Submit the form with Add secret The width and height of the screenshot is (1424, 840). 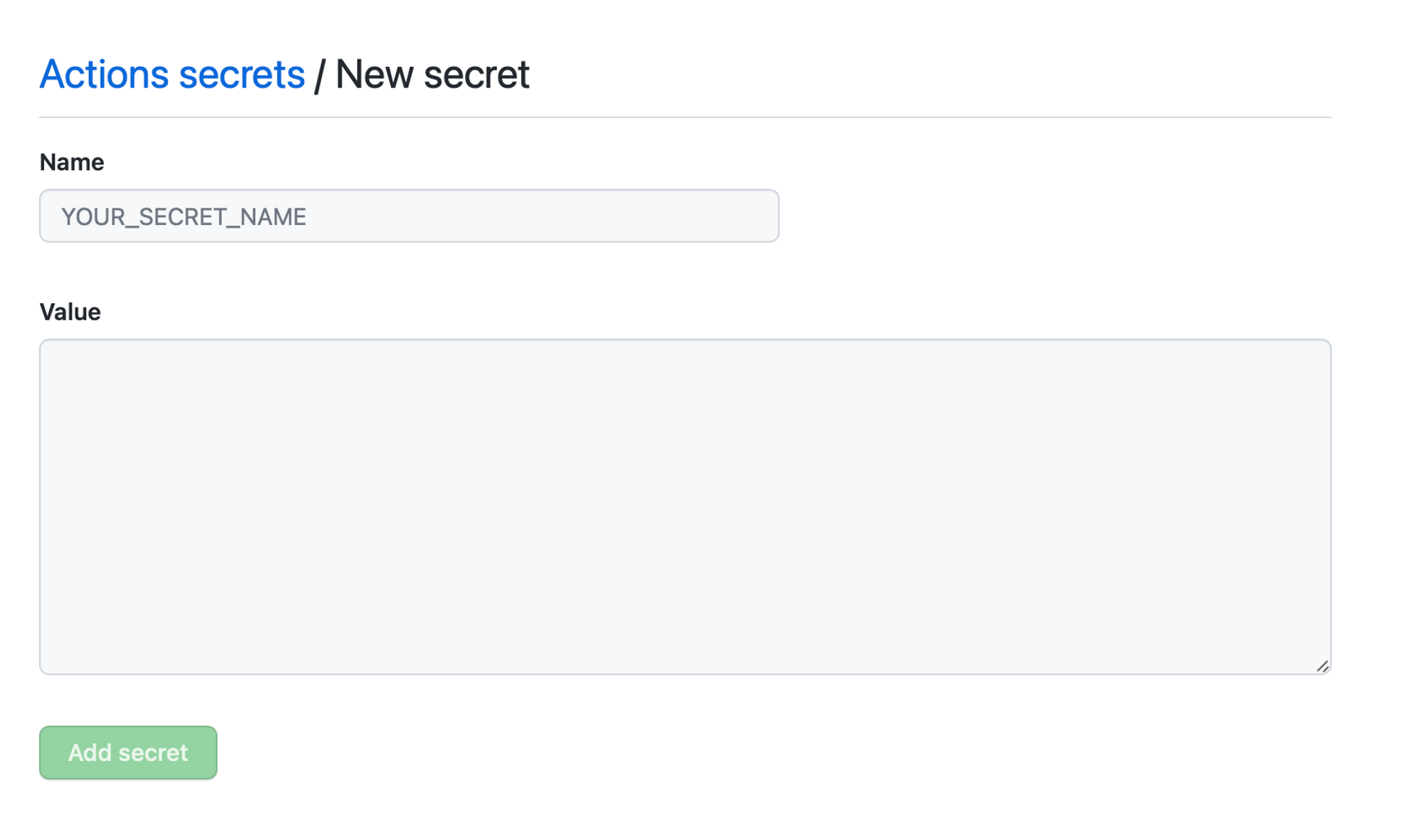(x=128, y=752)
